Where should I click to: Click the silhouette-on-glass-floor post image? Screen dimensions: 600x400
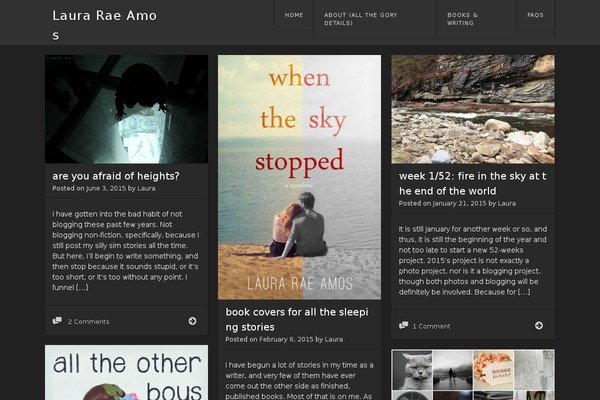pyautogui.click(x=126, y=109)
